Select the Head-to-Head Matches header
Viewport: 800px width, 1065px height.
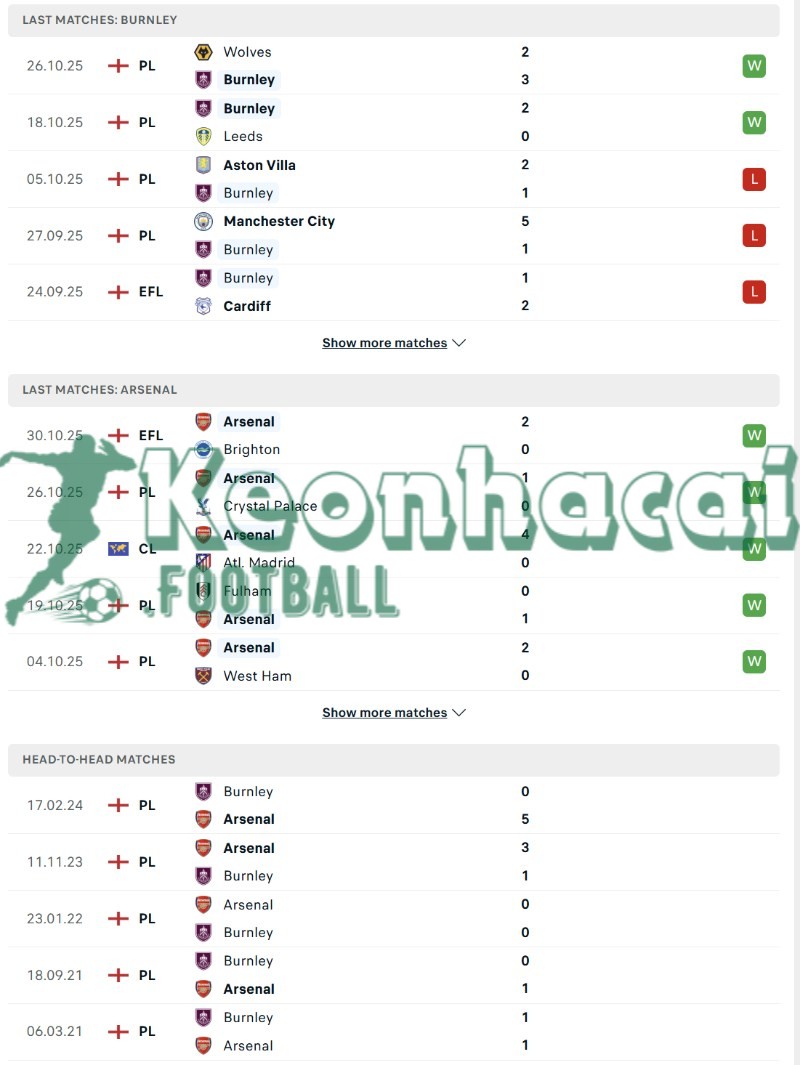pos(99,760)
